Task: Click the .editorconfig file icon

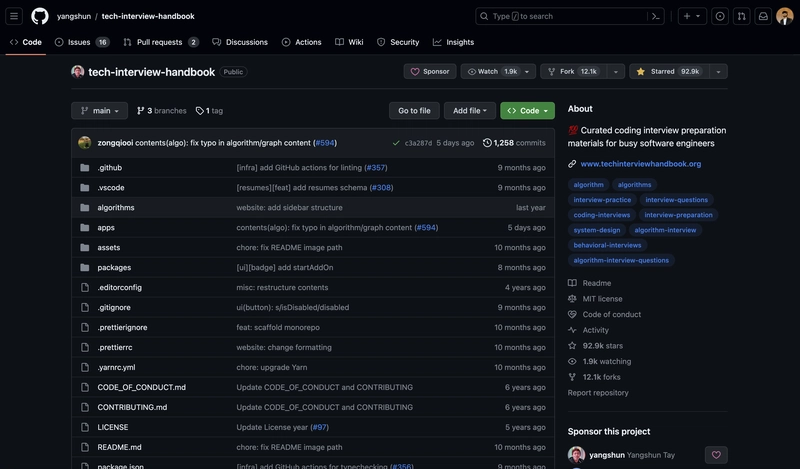Action: pos(85,288)
